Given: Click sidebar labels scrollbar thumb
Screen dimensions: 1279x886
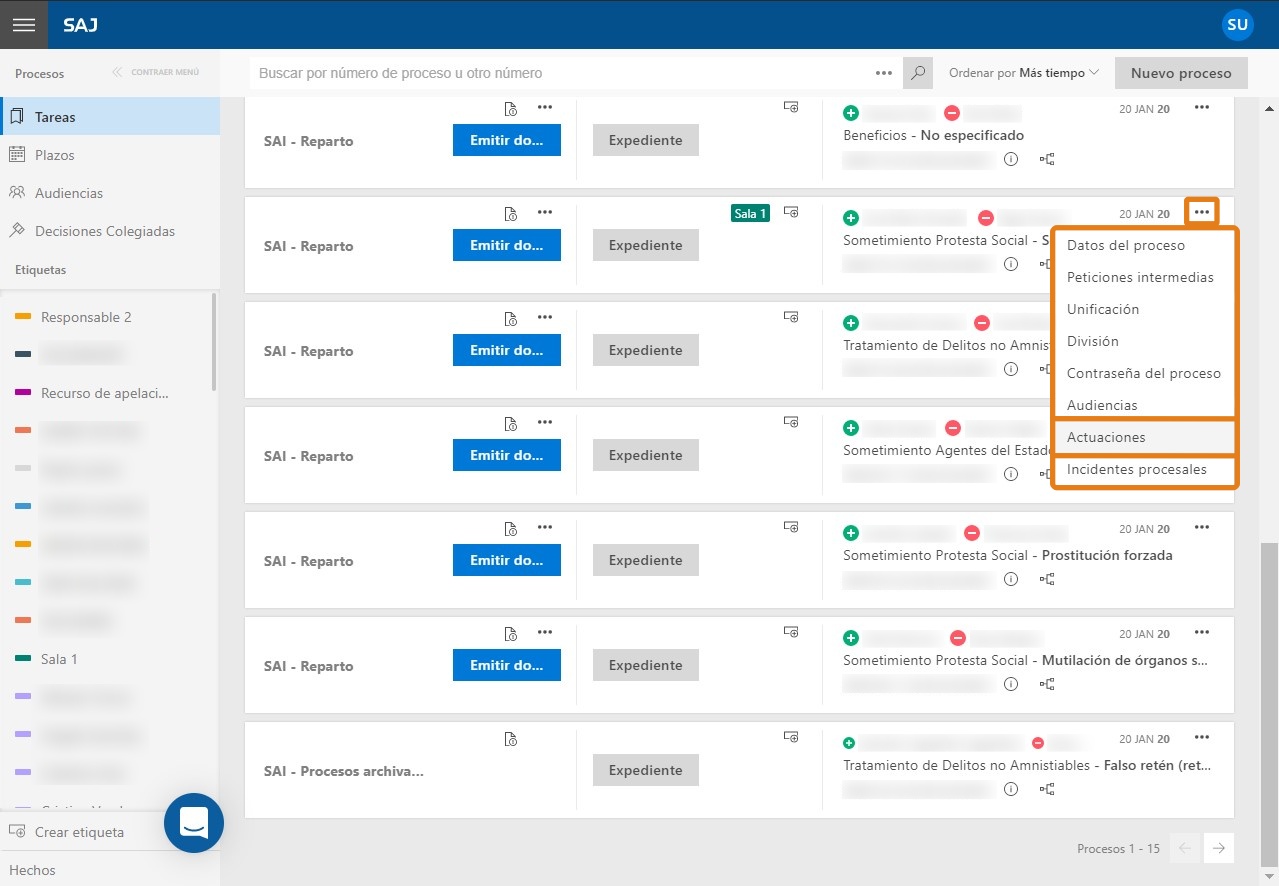Looking at the screenshot, I should (215, 341).
